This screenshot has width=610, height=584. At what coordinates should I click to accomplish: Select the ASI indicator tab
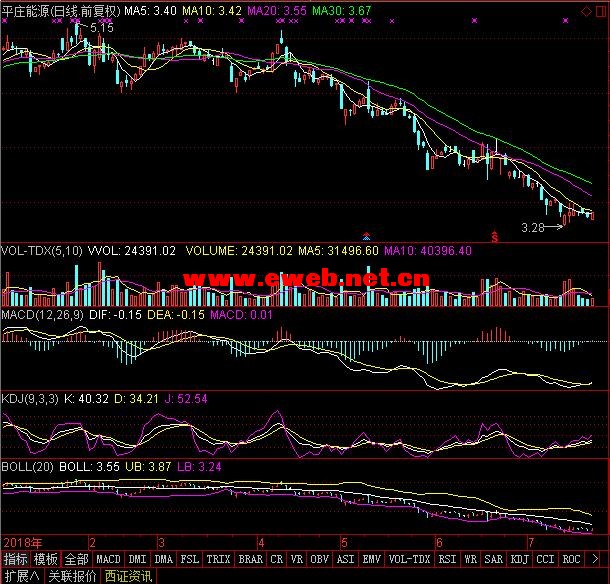click(x=345, y=559)
